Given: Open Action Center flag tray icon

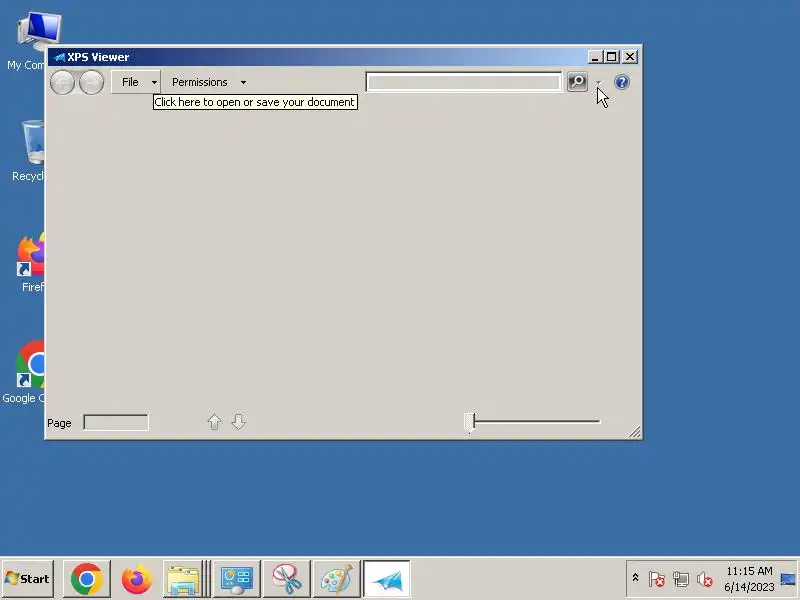Looking at the screenshot, I should click(656, 579).
